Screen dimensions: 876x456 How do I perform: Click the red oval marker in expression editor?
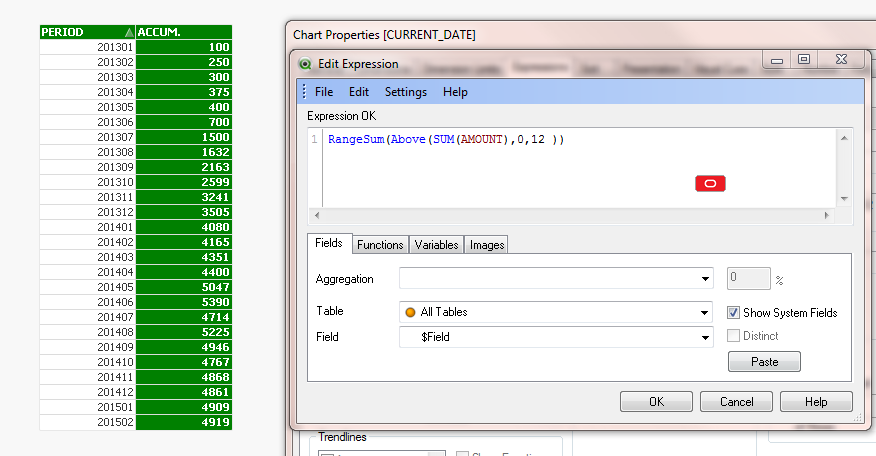tap(710, 184)
